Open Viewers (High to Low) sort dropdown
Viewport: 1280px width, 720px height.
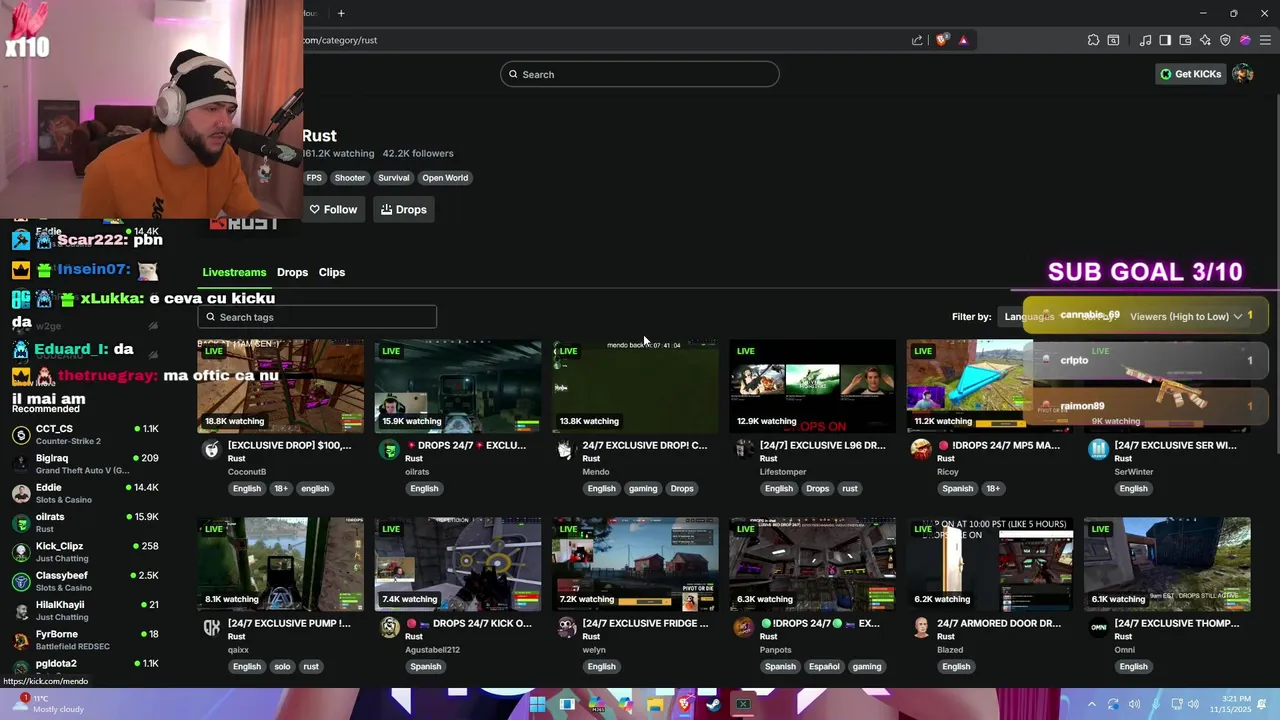pos(1186,317)
